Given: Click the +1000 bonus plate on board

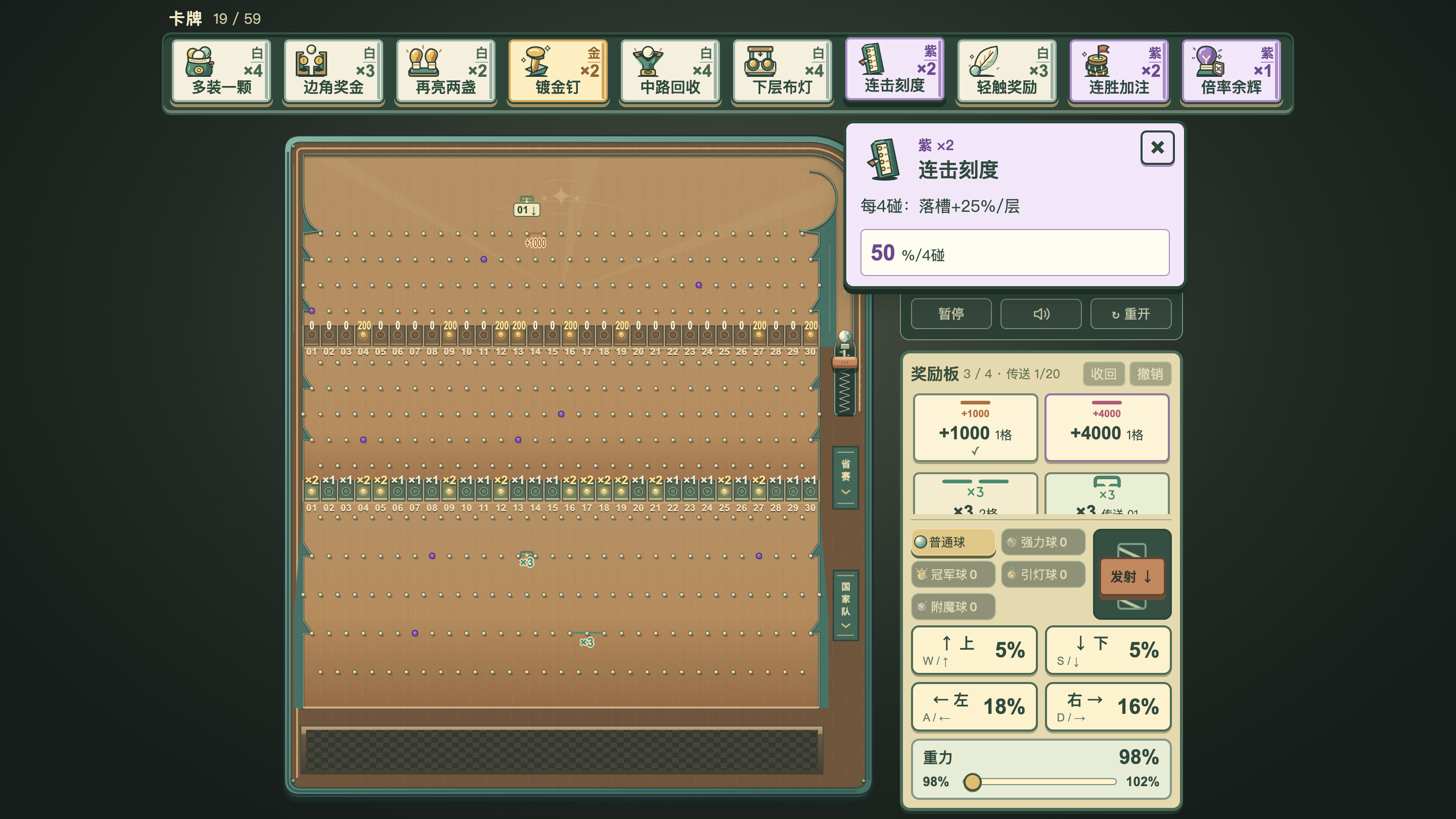Looking at the screenshot, I should pyautogui.click(x=535, y=243).
